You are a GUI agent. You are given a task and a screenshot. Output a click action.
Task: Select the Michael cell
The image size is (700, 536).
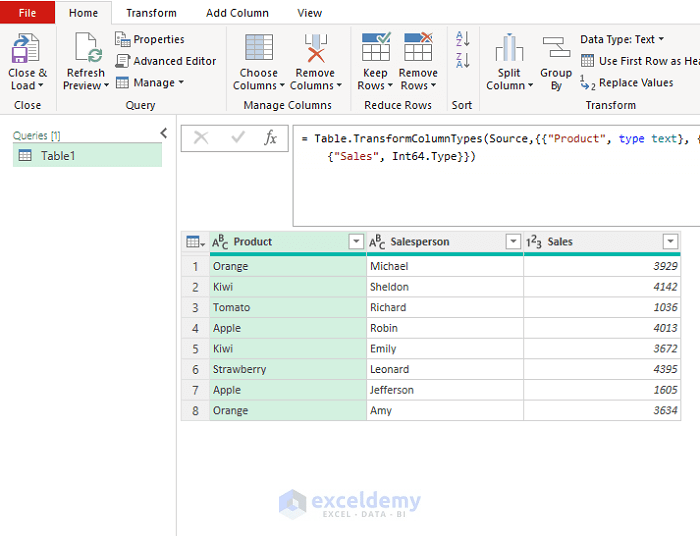[x=445, y=266]
